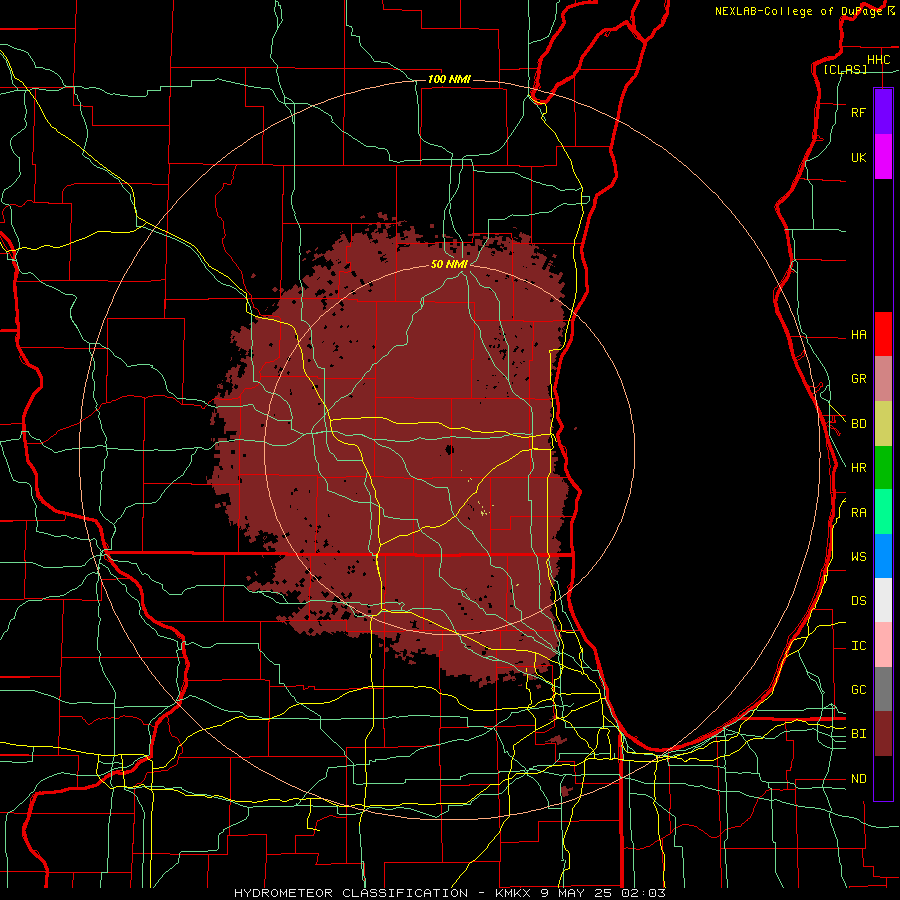900x900 pixels.
Task: Click the 50 NMI range ring label
Action: pos(449,264)
